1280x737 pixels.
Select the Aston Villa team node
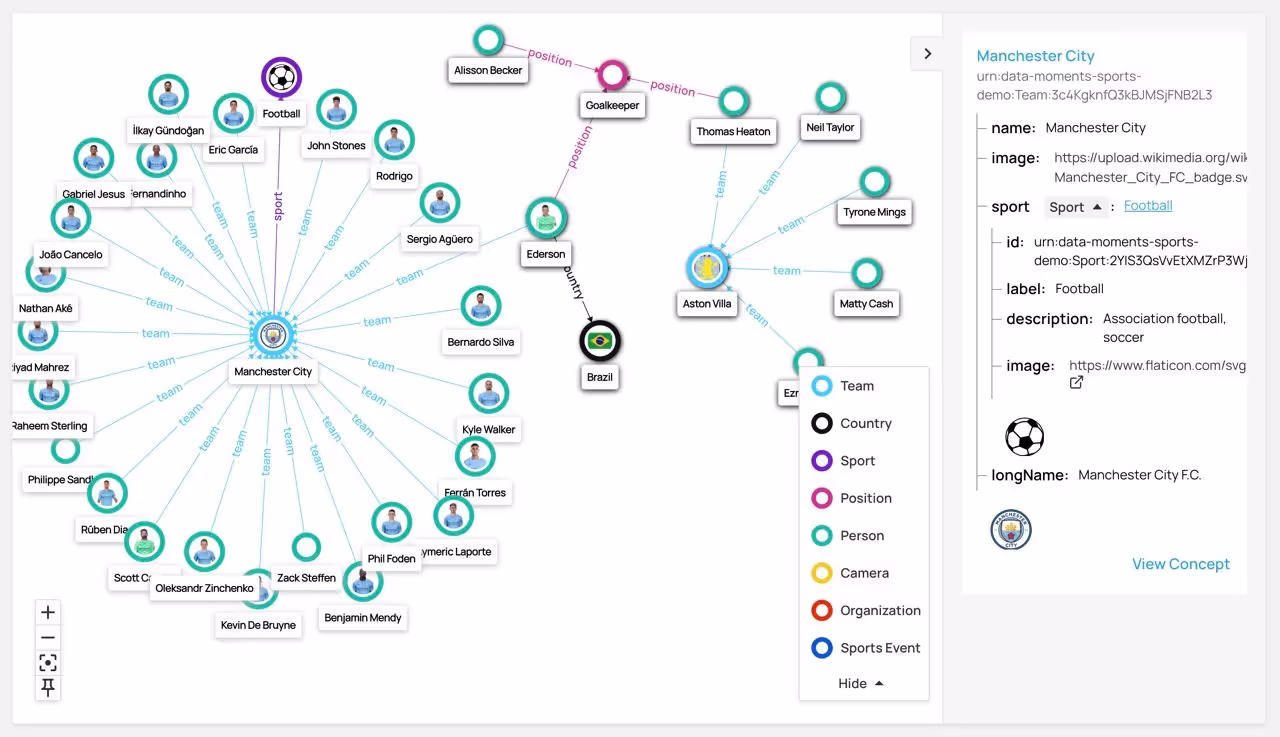tap(707, 269)
